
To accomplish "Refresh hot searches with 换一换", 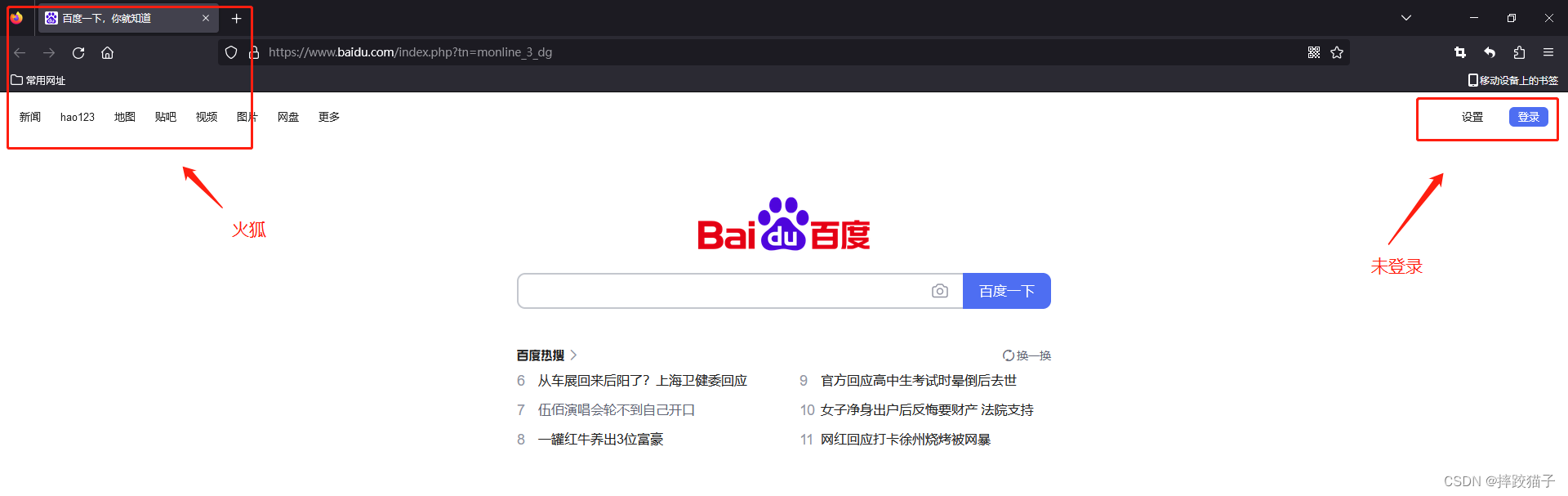I will pos(1027,355).
